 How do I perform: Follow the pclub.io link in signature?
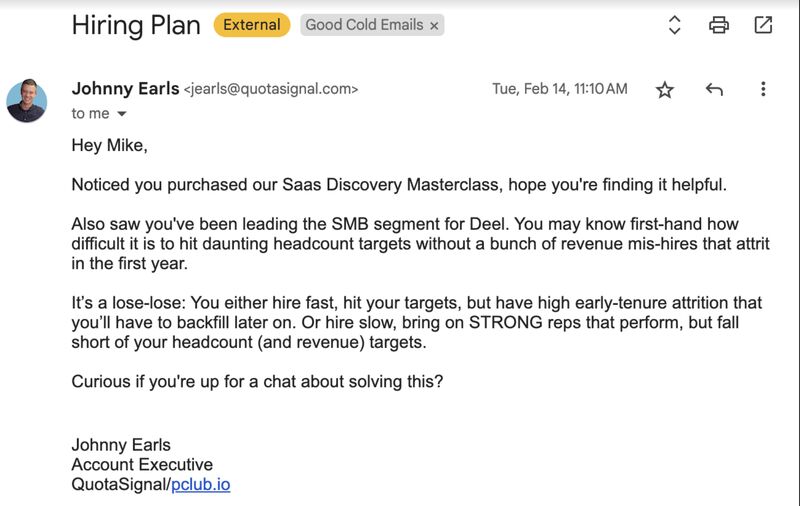tap(201, 484)
